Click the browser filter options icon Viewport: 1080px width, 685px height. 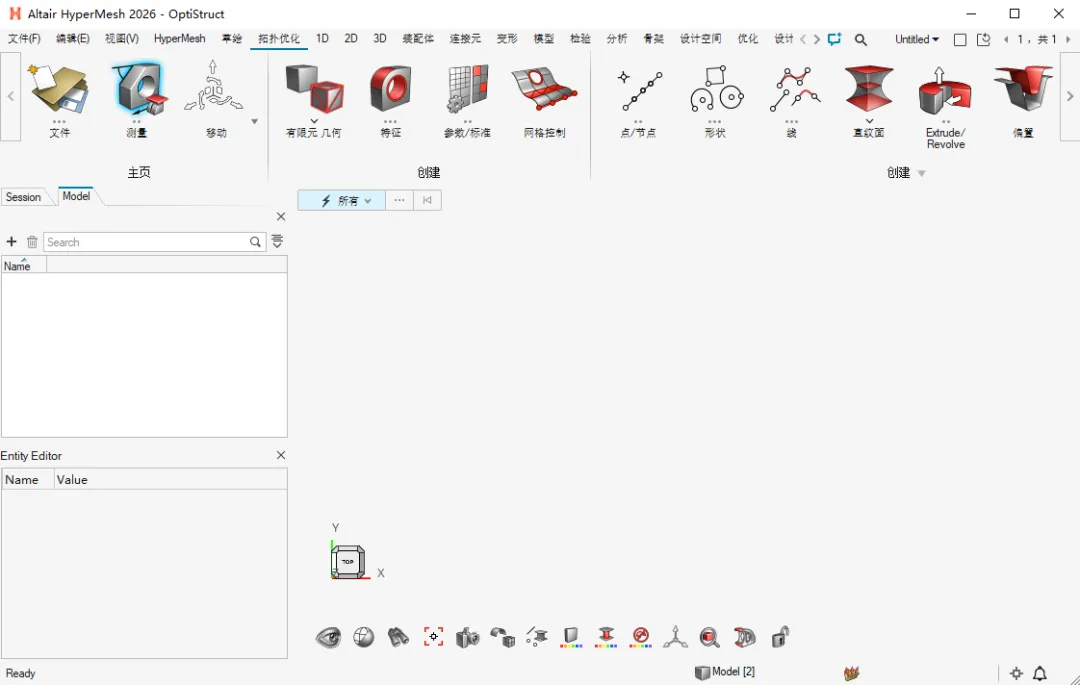(277, 242)
